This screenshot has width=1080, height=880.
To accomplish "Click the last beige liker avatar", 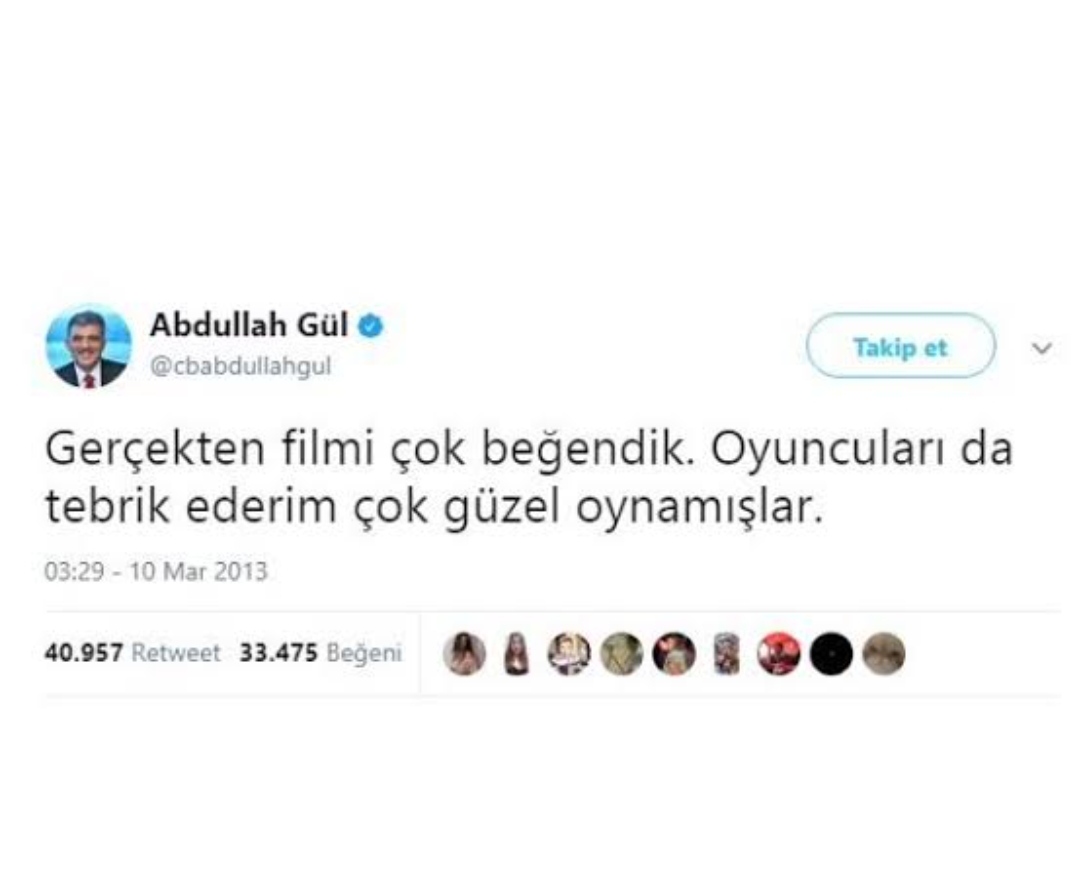I will (884, 653).
